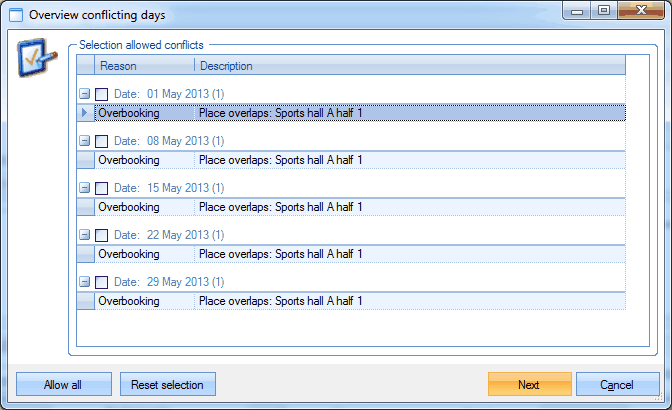Click the window icon in title bar
Screen dimensions: 672x410
tap(15, 14)
